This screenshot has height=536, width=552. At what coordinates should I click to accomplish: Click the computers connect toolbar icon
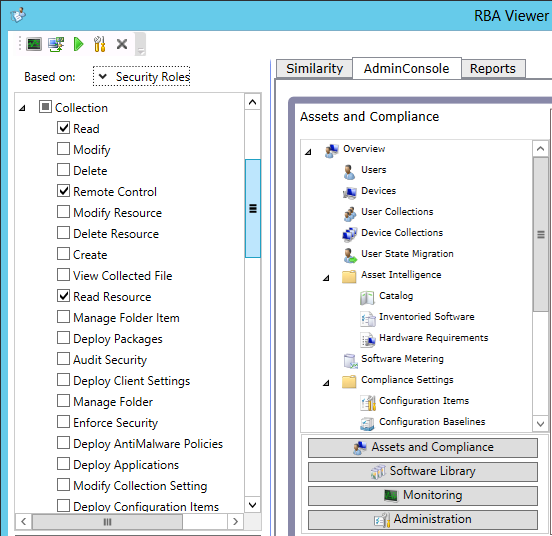[56, 44]
